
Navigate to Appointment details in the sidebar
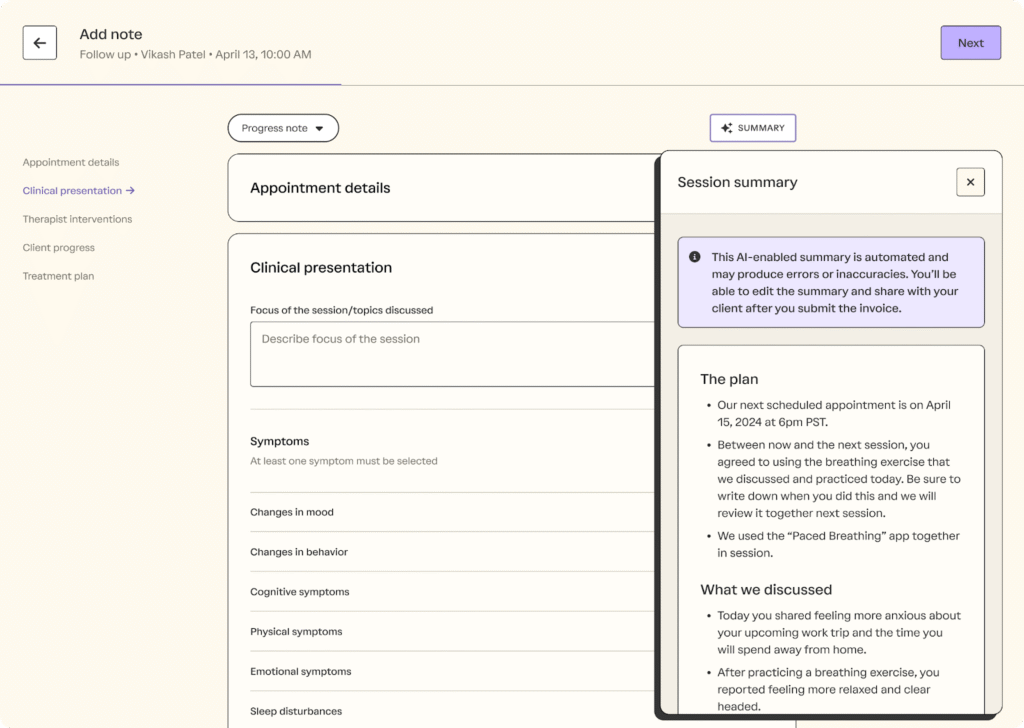[70, 161]
